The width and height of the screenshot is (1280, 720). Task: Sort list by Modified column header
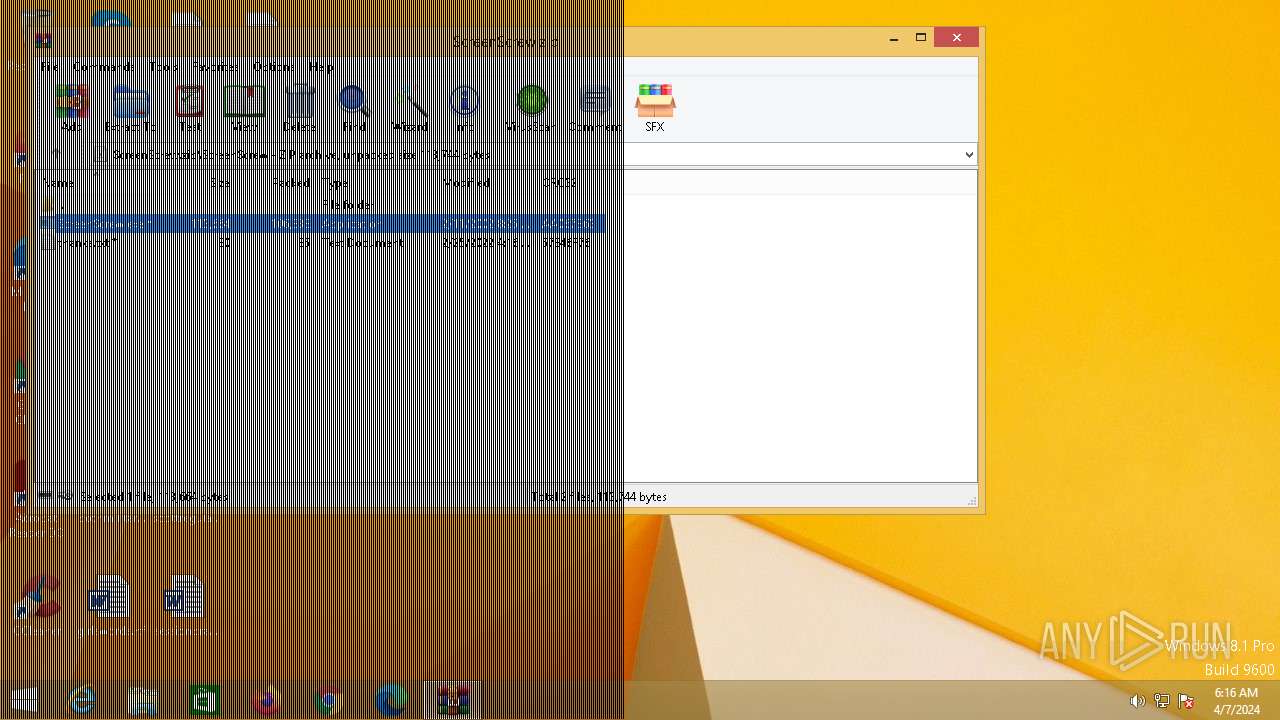tap(488, 182)
